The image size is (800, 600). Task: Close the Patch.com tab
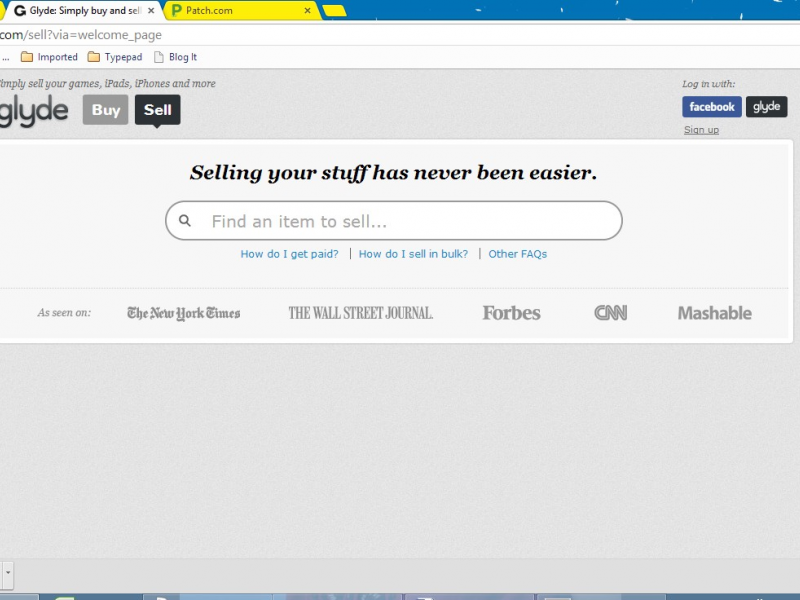click(307, 10)
